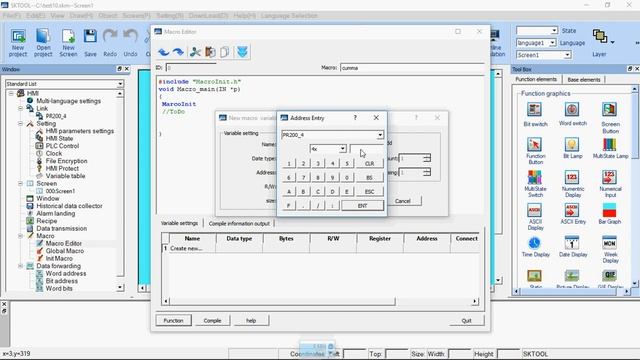640x360 pixels.
Task: Click the BS backspace key on keypad
Action: click(x=369, y=178)
